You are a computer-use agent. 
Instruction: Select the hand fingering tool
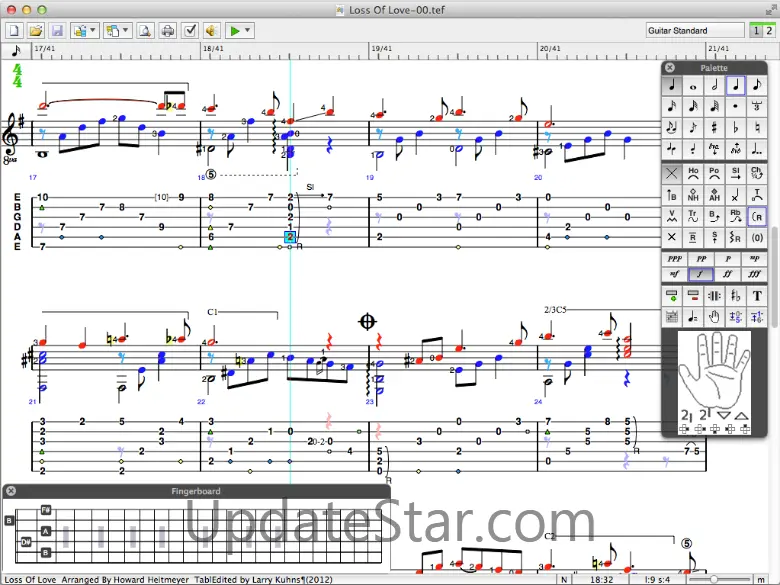714,316
